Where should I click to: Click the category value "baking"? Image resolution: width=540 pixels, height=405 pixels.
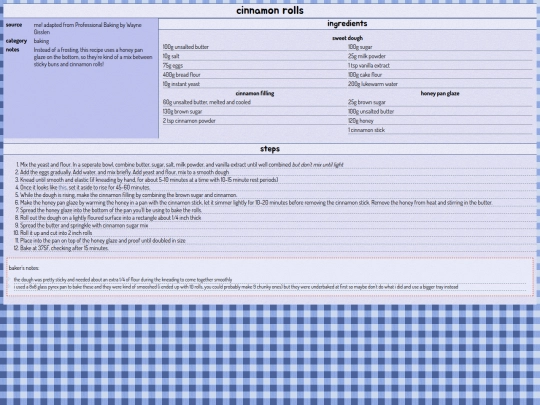[41, 41]
